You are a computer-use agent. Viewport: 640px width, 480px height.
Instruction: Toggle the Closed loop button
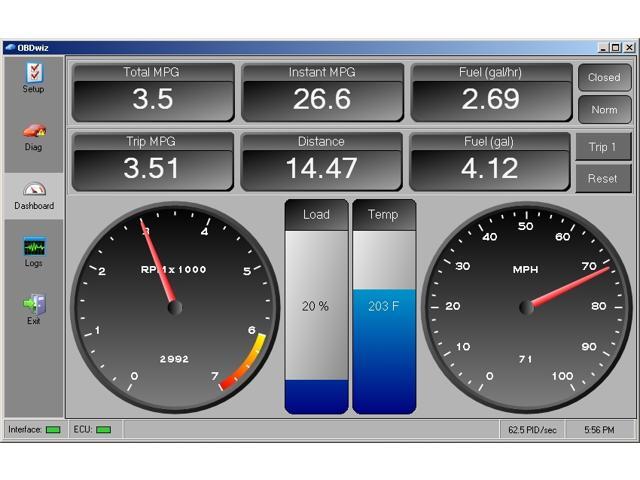click(603, 77)
